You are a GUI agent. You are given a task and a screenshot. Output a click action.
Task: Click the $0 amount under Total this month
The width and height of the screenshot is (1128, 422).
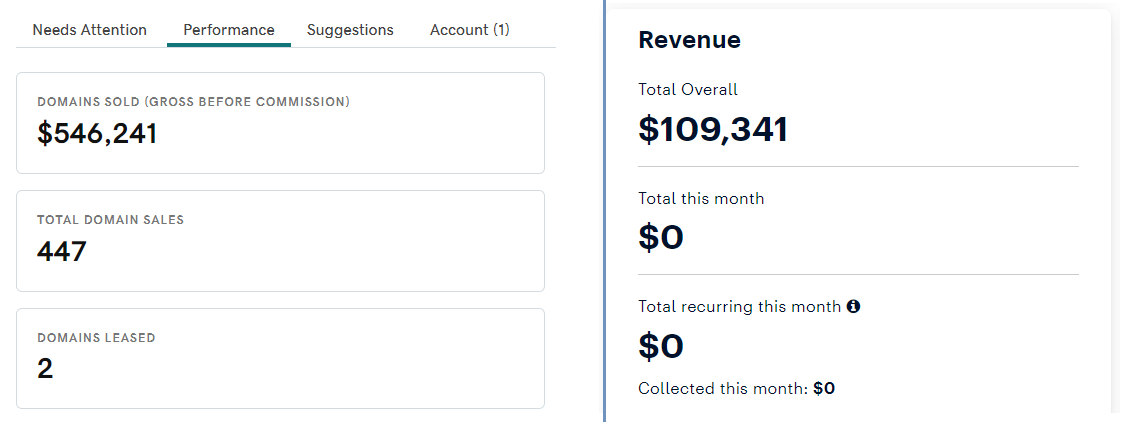pyautogui.click(x=661, y=238)
